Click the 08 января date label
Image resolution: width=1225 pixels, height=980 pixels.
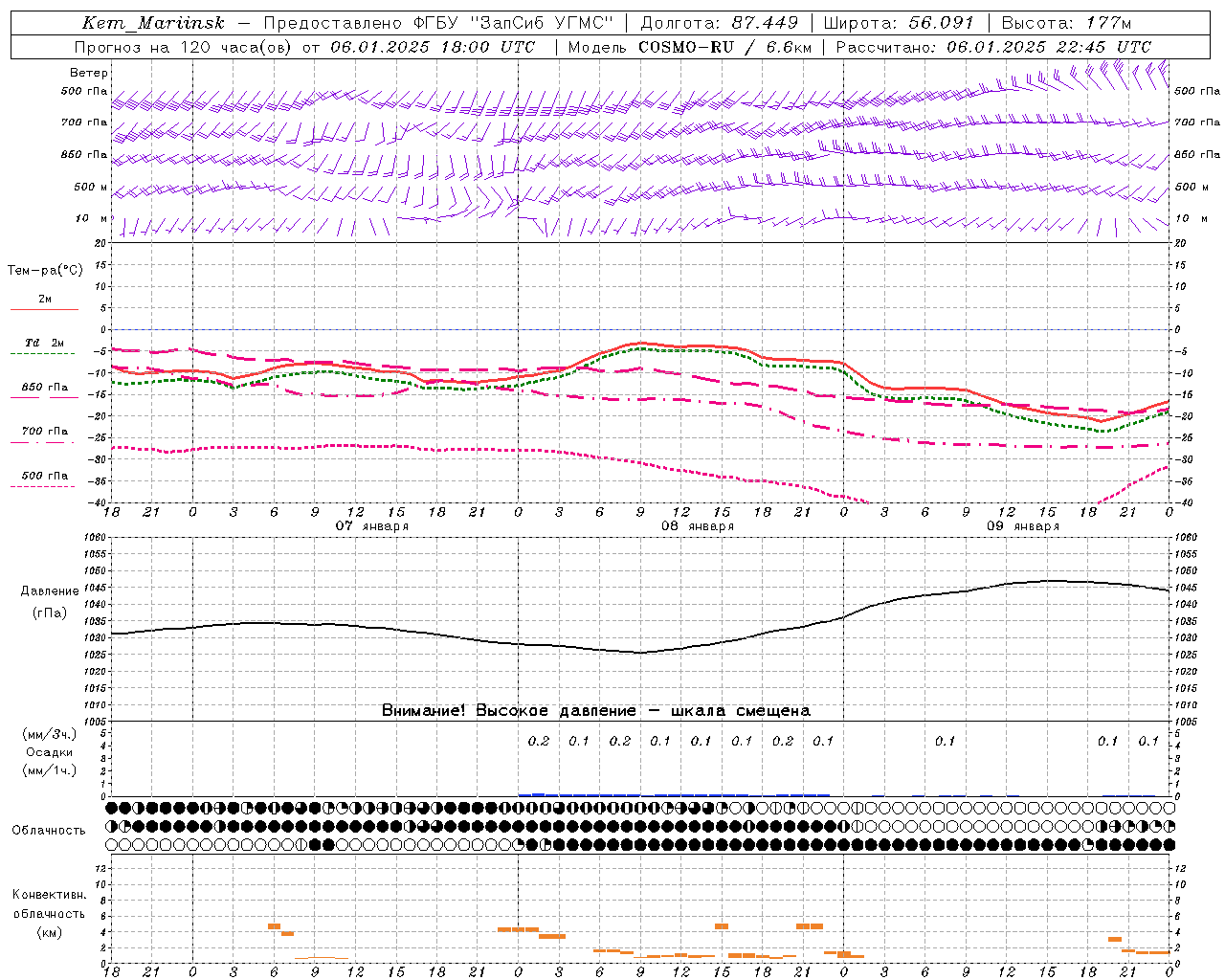[698, 526]
